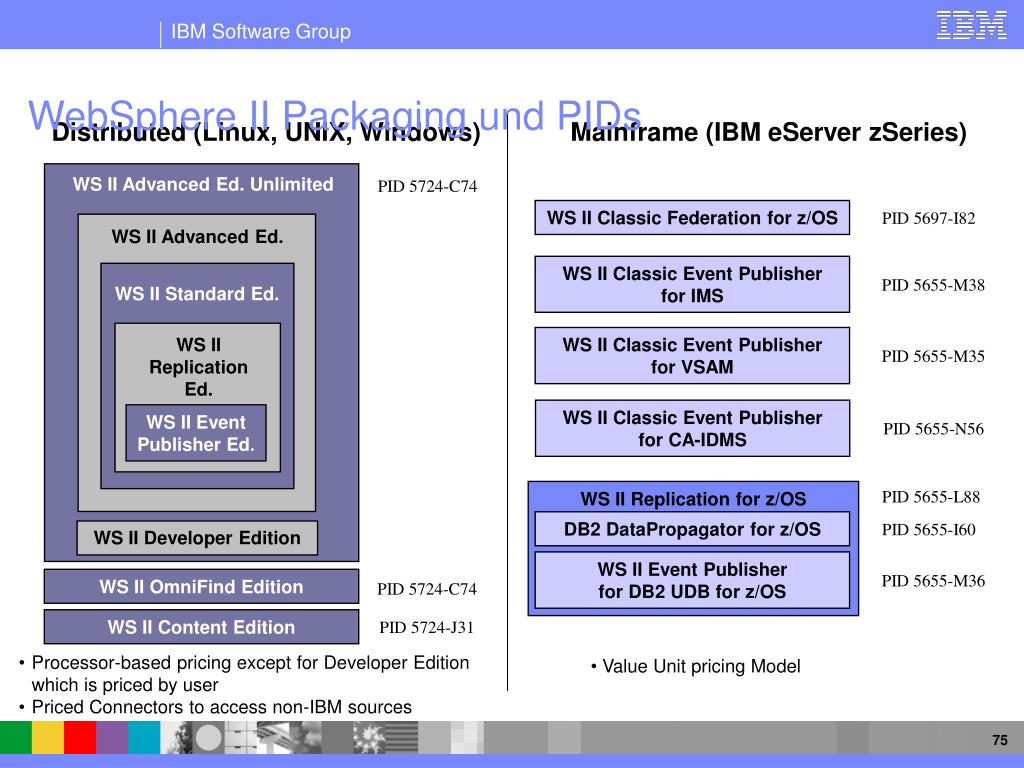The height and width of the screenshot is (768, 1024).
Task: Click the PID 5655-L88 text
Action: 931,497
